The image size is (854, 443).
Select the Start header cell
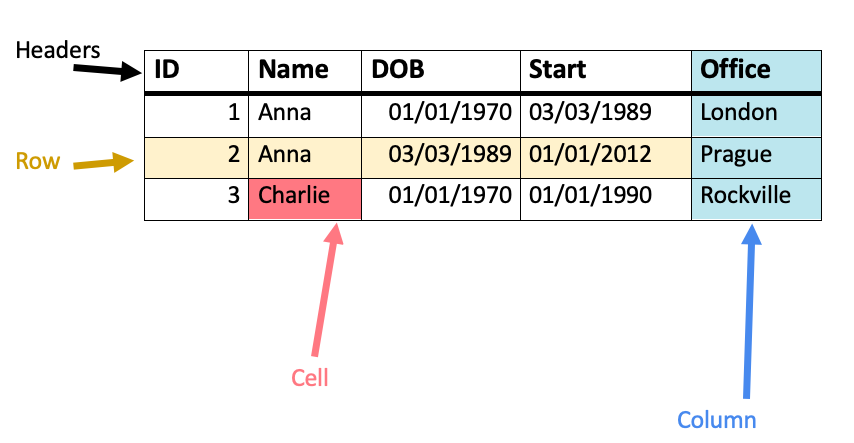coord(606,71)
